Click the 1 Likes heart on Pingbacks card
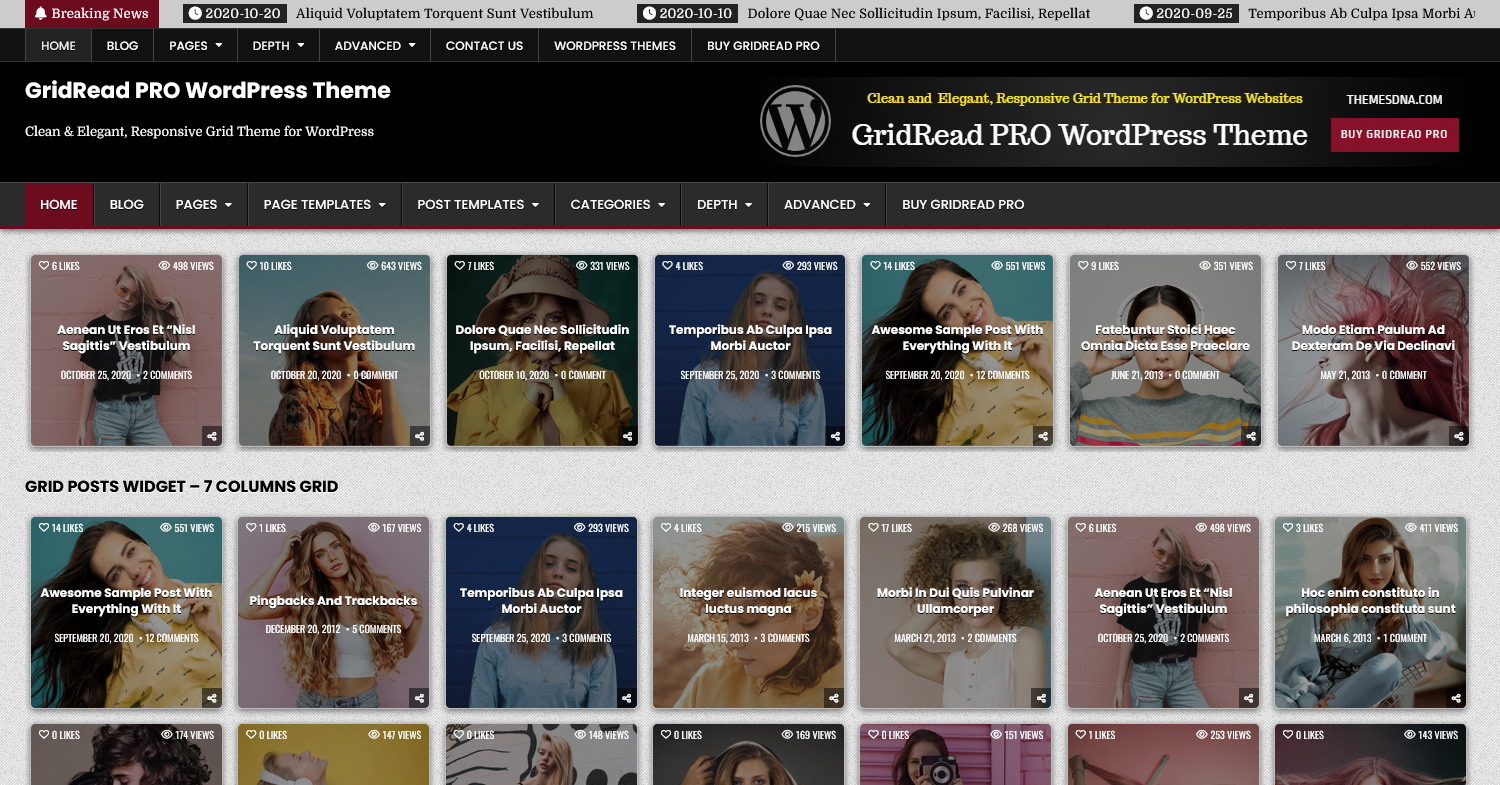1500x785 pixels. [x=251, y=528]
